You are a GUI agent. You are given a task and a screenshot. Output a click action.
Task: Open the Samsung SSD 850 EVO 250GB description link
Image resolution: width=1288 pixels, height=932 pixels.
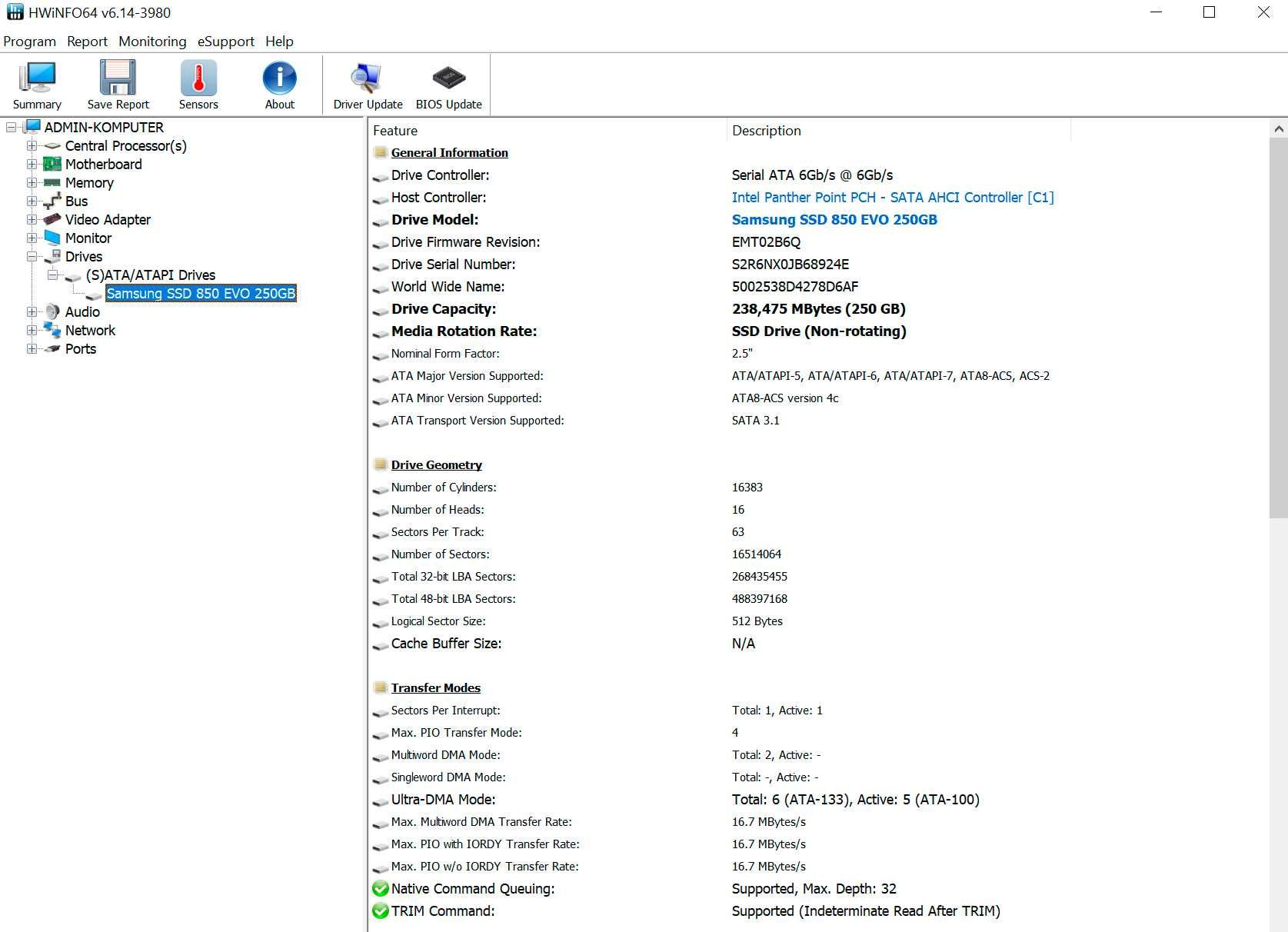coord(834,220)
